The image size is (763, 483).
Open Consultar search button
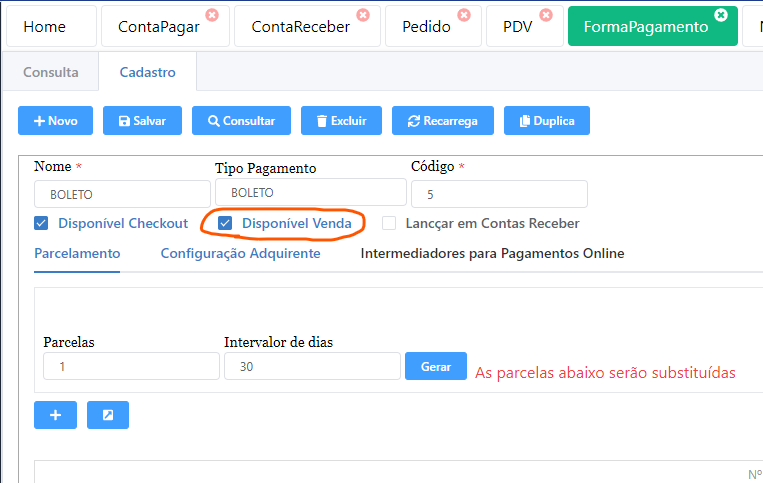[241, 121]
